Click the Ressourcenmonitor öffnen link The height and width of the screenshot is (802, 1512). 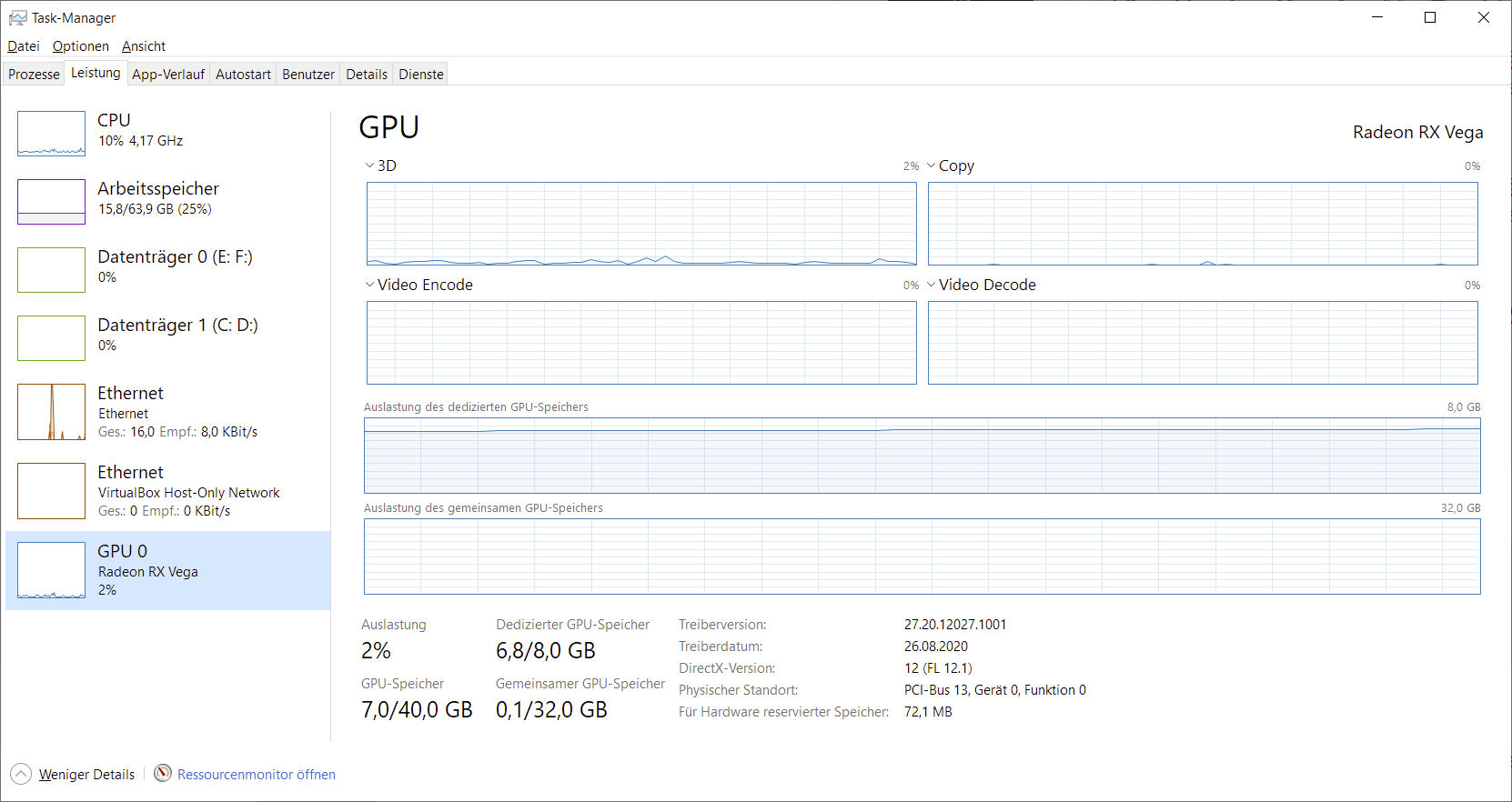[x=257, y=775]
